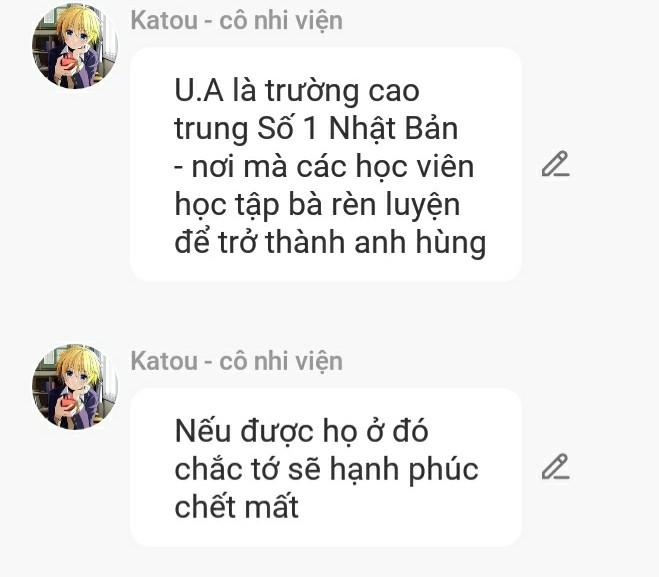This screenshot has height=577, width=659.
Task: Select the line "học tập bà rèn luyện"
Action: [317, 205]
